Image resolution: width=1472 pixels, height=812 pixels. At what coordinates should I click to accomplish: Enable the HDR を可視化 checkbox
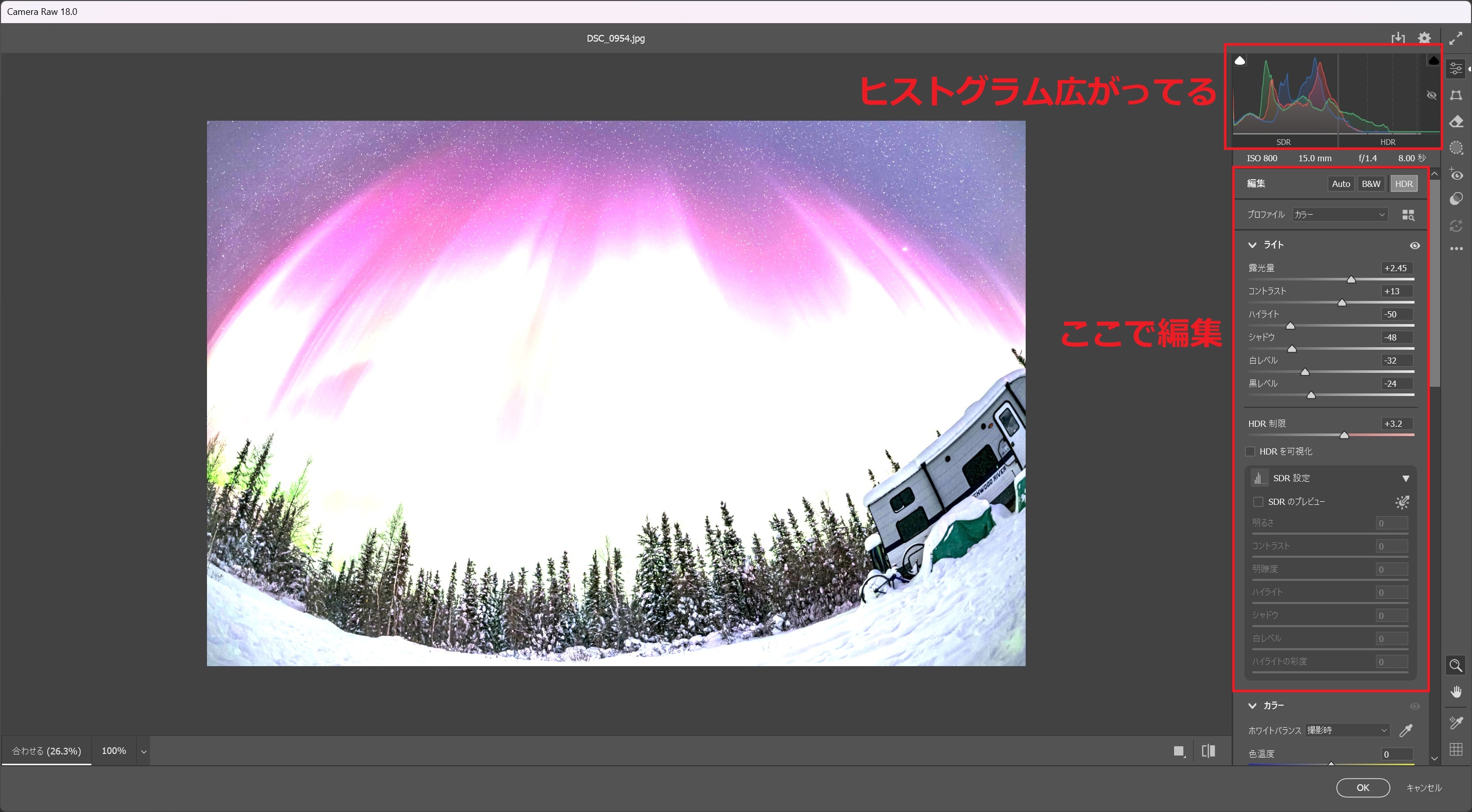[1251, 451]
